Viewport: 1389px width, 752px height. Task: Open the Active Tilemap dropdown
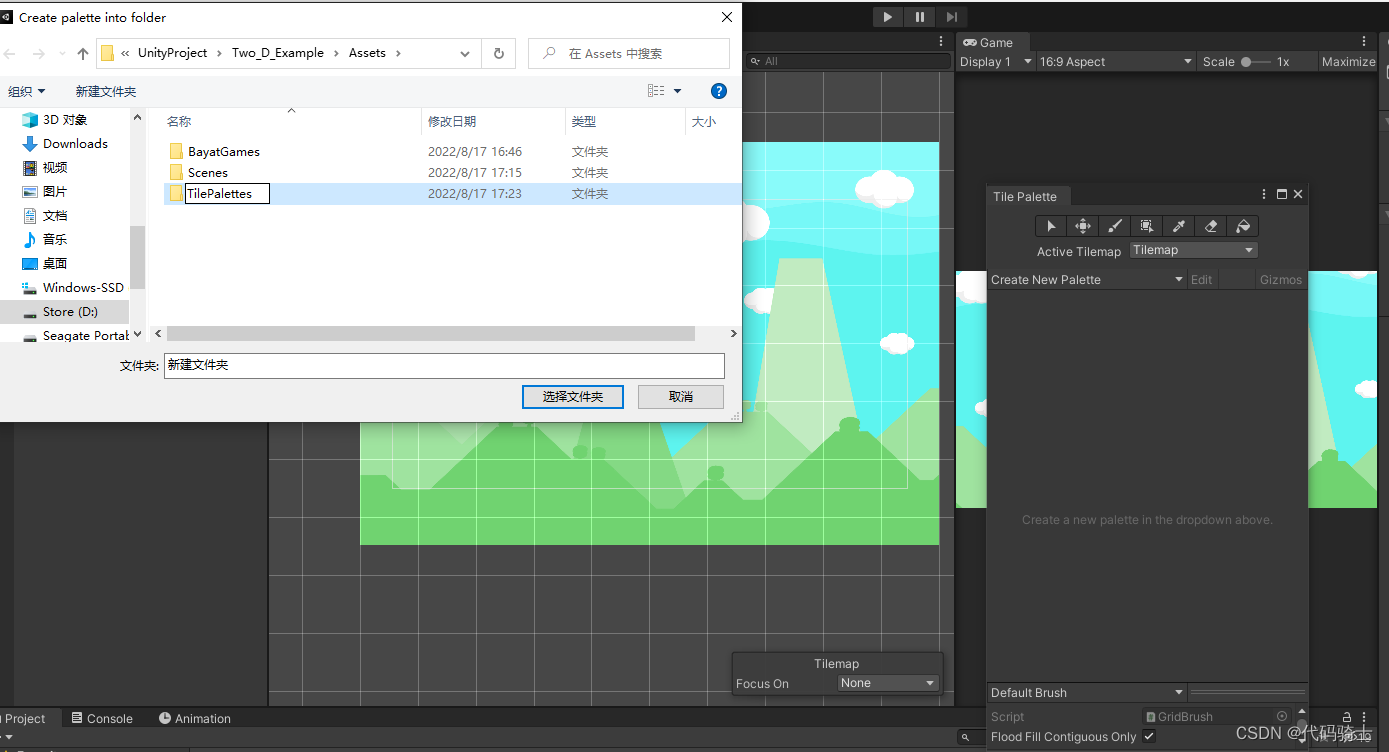tap(1193, 249)
